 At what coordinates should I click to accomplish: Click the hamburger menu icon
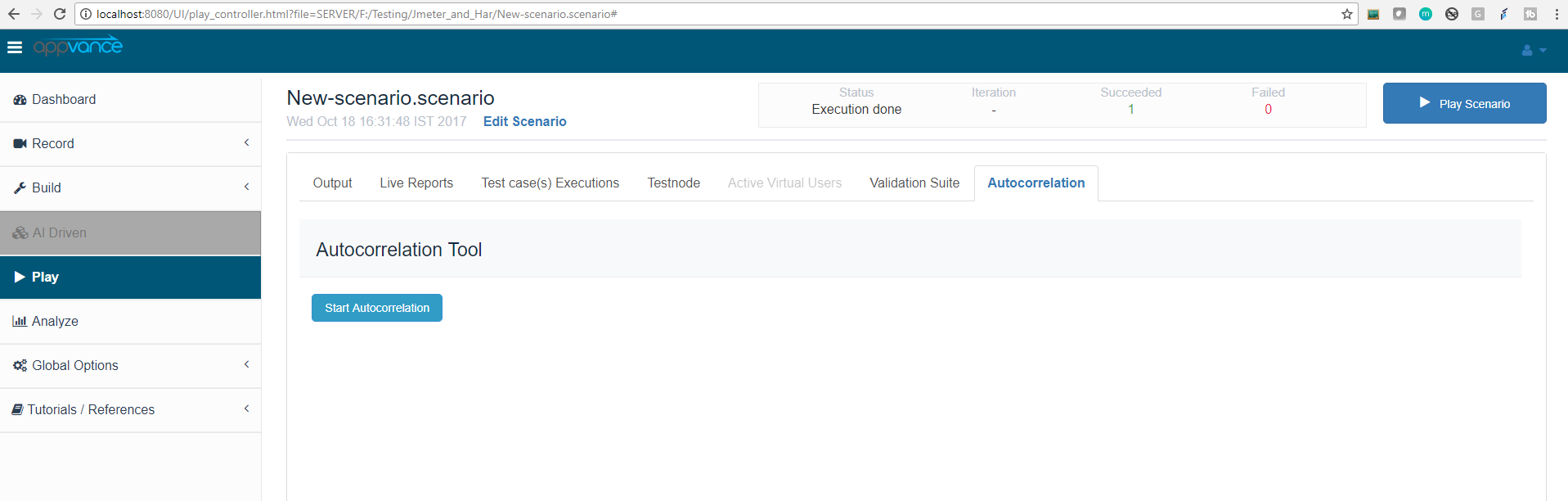point(15,47)
